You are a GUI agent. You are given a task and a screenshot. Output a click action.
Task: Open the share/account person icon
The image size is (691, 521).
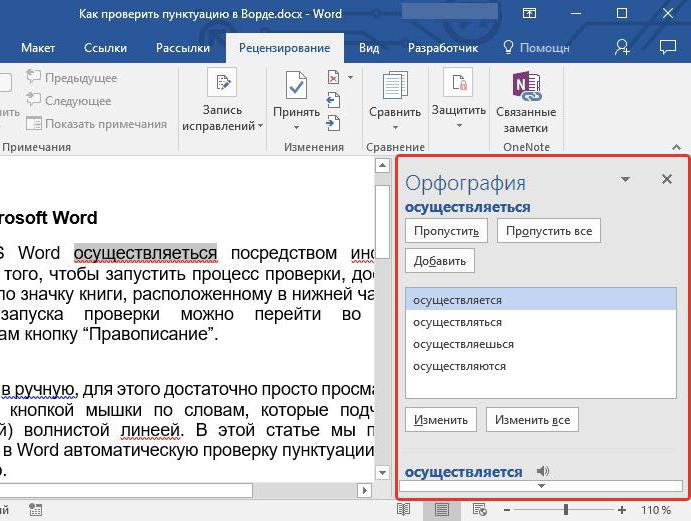point(622,47)
